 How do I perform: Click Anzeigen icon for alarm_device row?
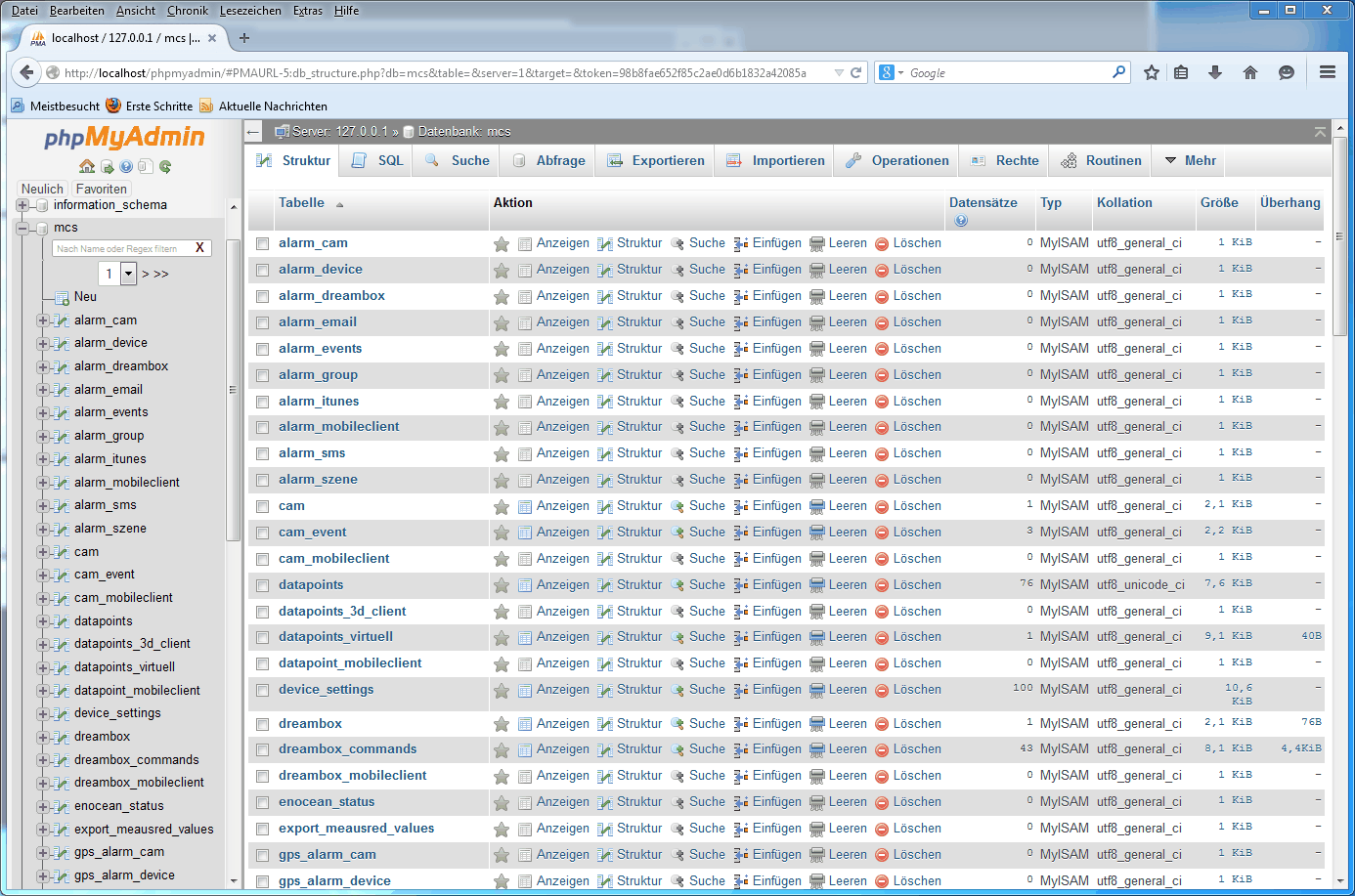coord(525,271)
